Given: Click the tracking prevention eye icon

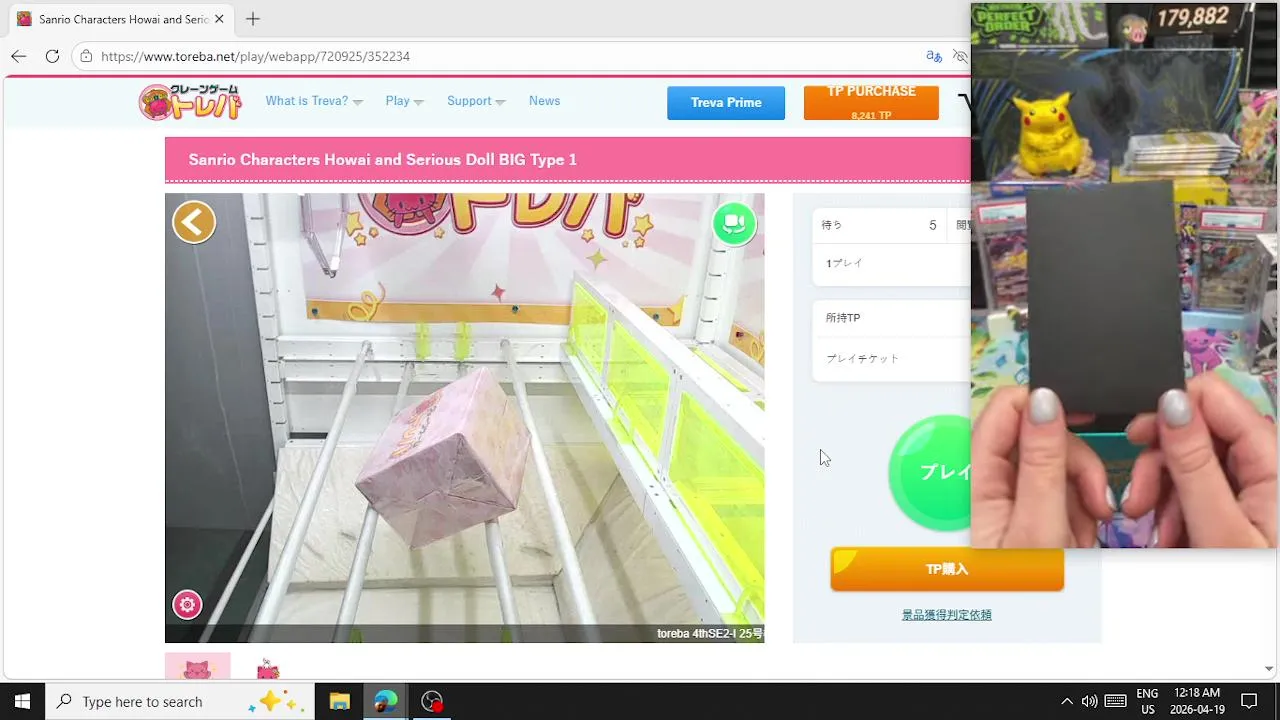Looking at the screenshot, I should tap(960, 56).
